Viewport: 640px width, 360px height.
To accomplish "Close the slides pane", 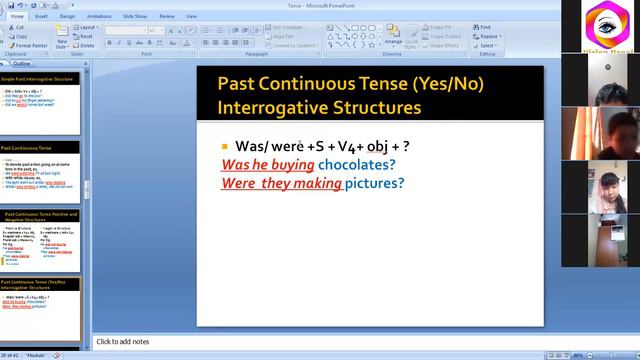I will 85,64.
